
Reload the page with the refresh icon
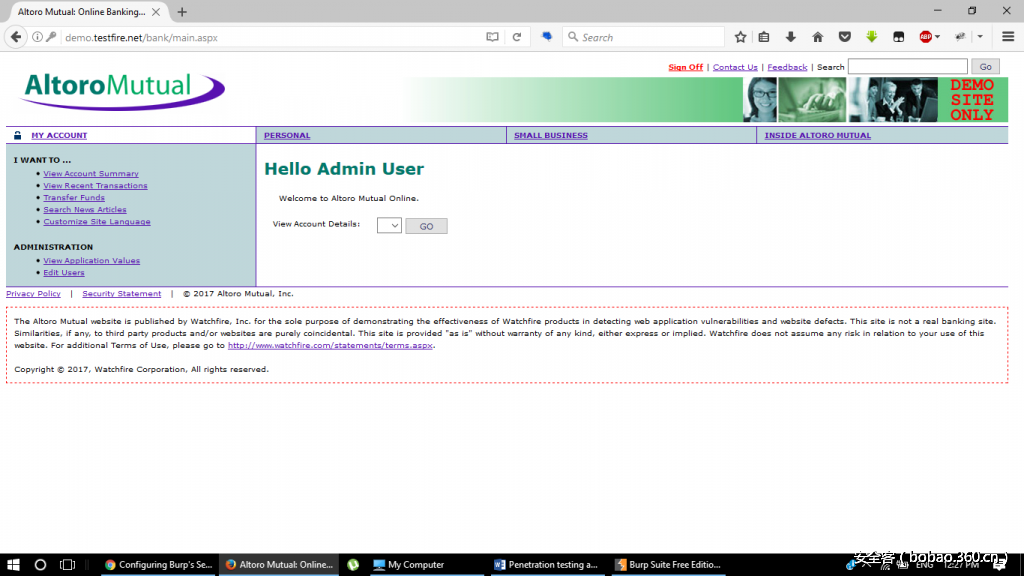pyautogui.click(x=517, y=36)
